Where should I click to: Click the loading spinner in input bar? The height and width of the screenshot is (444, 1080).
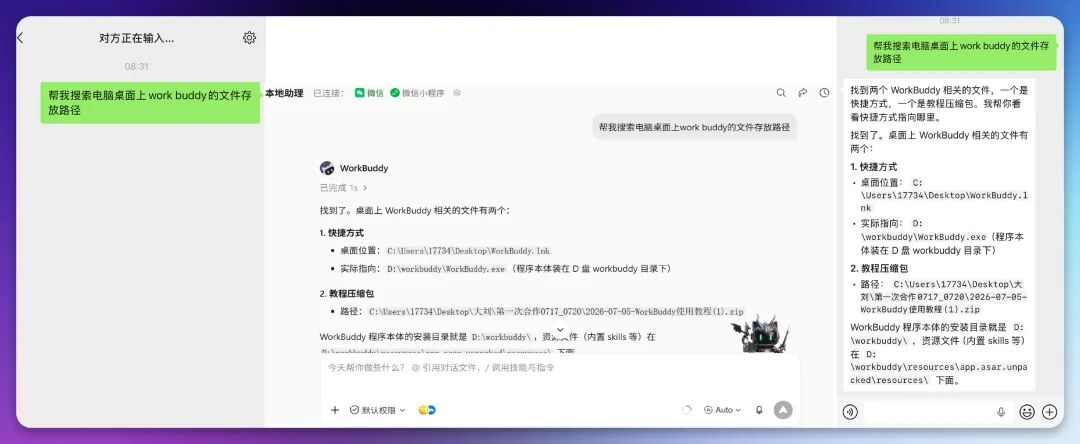click(686, 410)
